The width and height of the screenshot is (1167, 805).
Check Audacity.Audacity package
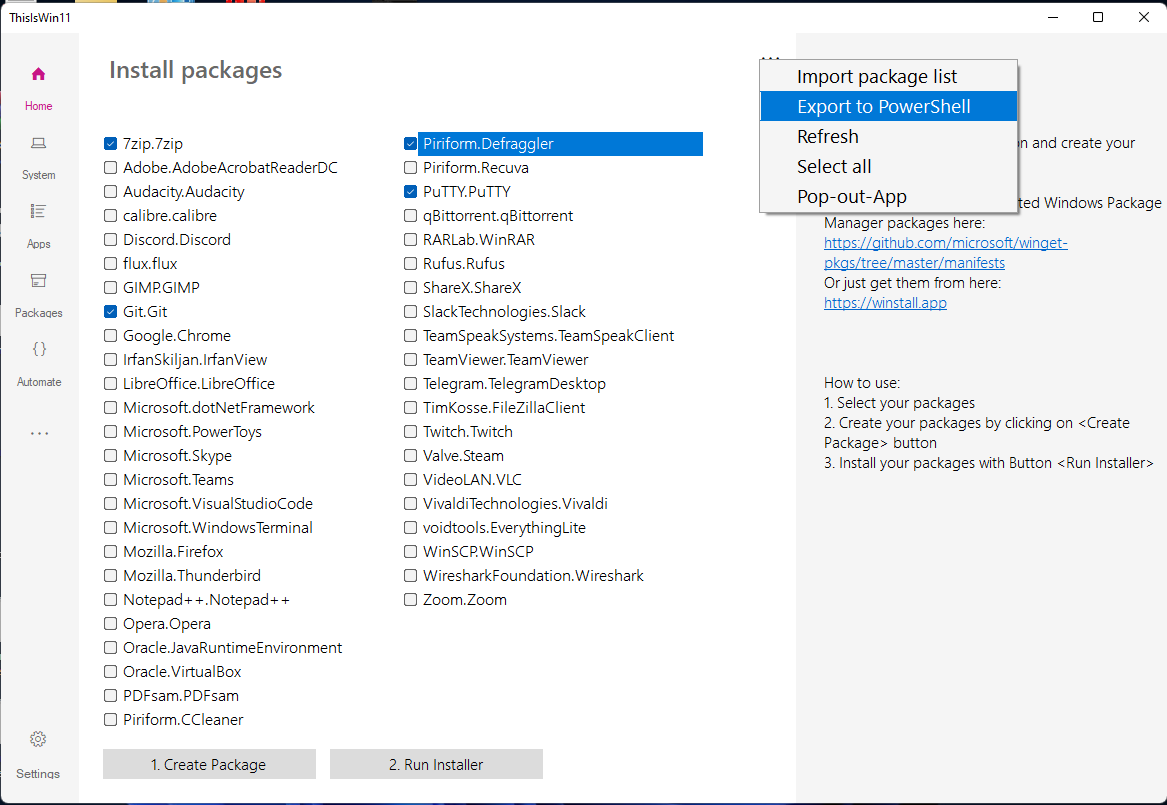click(110, 191)
